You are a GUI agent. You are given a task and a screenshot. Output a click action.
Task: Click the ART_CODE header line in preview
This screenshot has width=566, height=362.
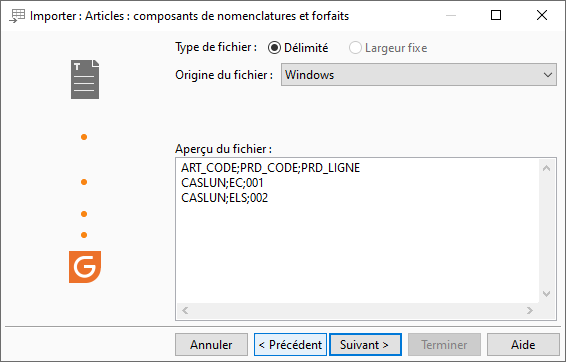pos(271,168)
